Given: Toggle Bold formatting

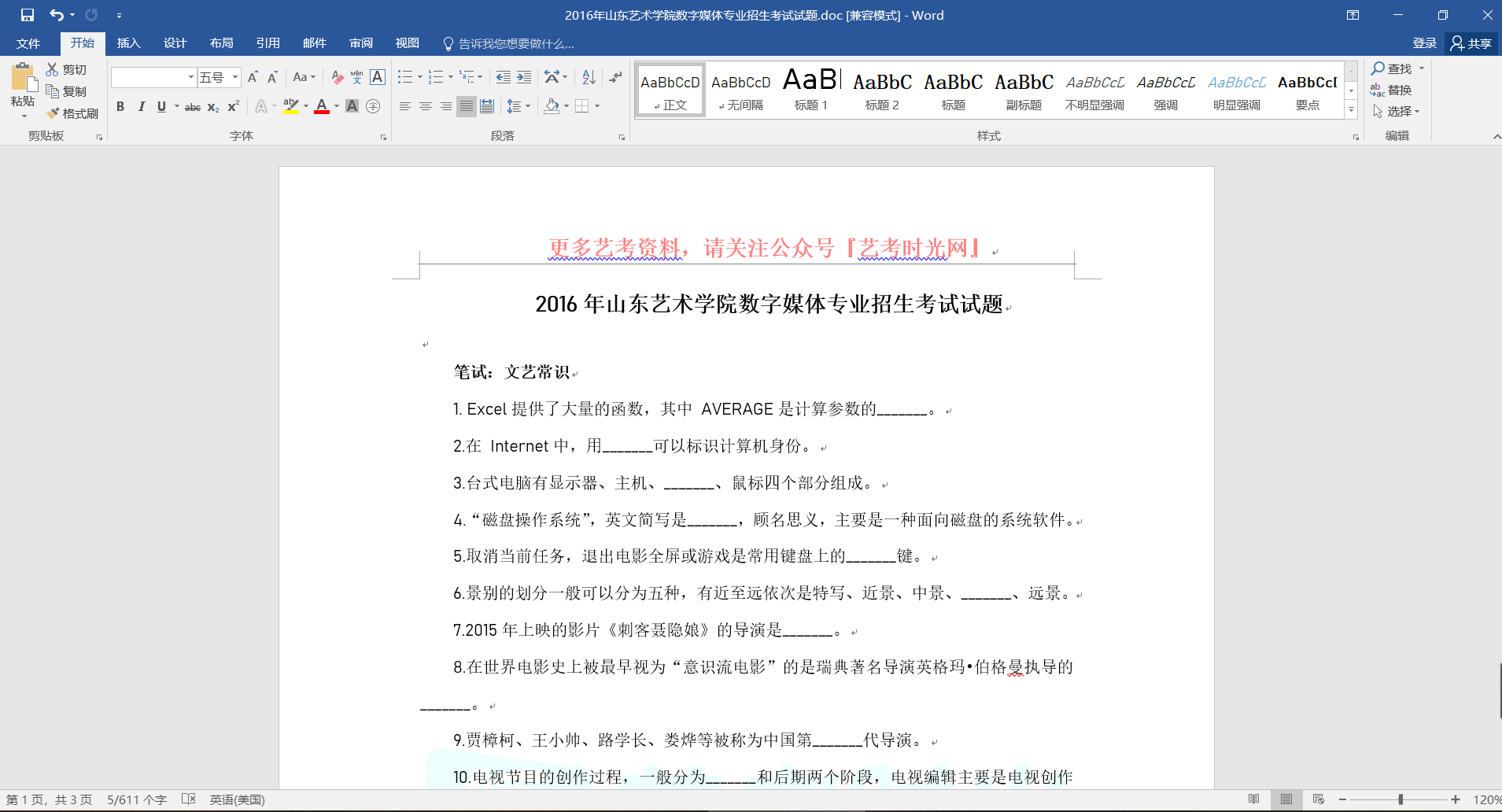Looking at the screenshot, I should (x=120, y=106).
